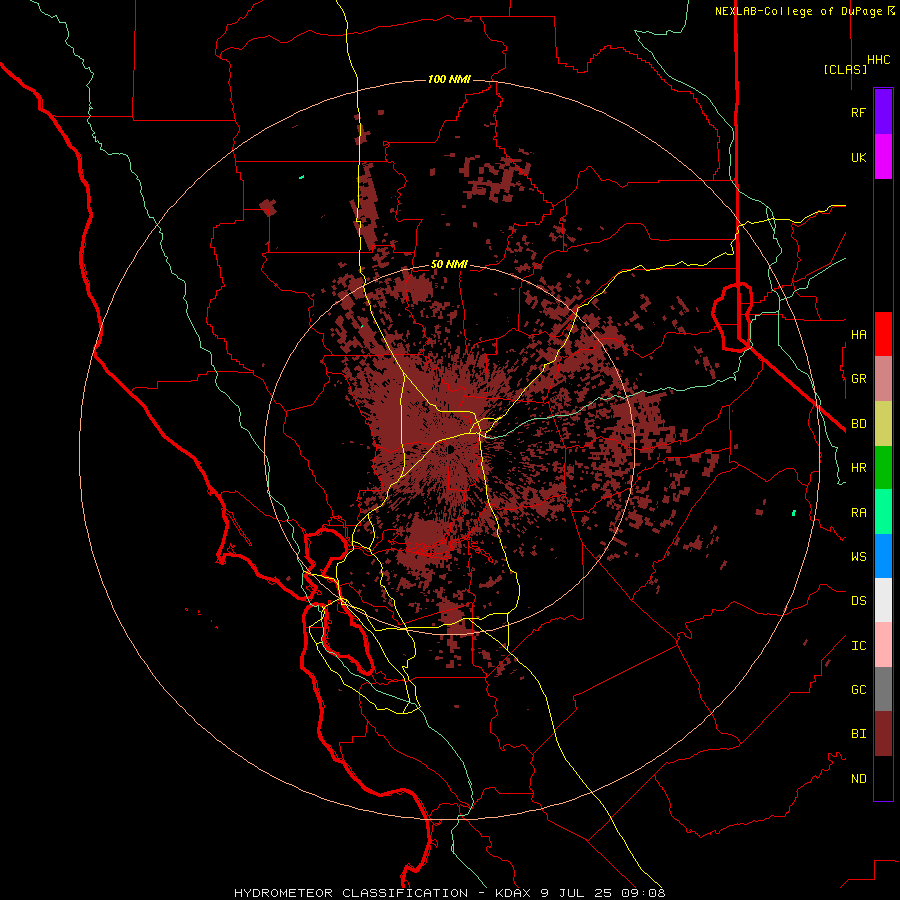Select the gray GC legend swatch
This screenshot has width=900, height=900.
[883, 689]
